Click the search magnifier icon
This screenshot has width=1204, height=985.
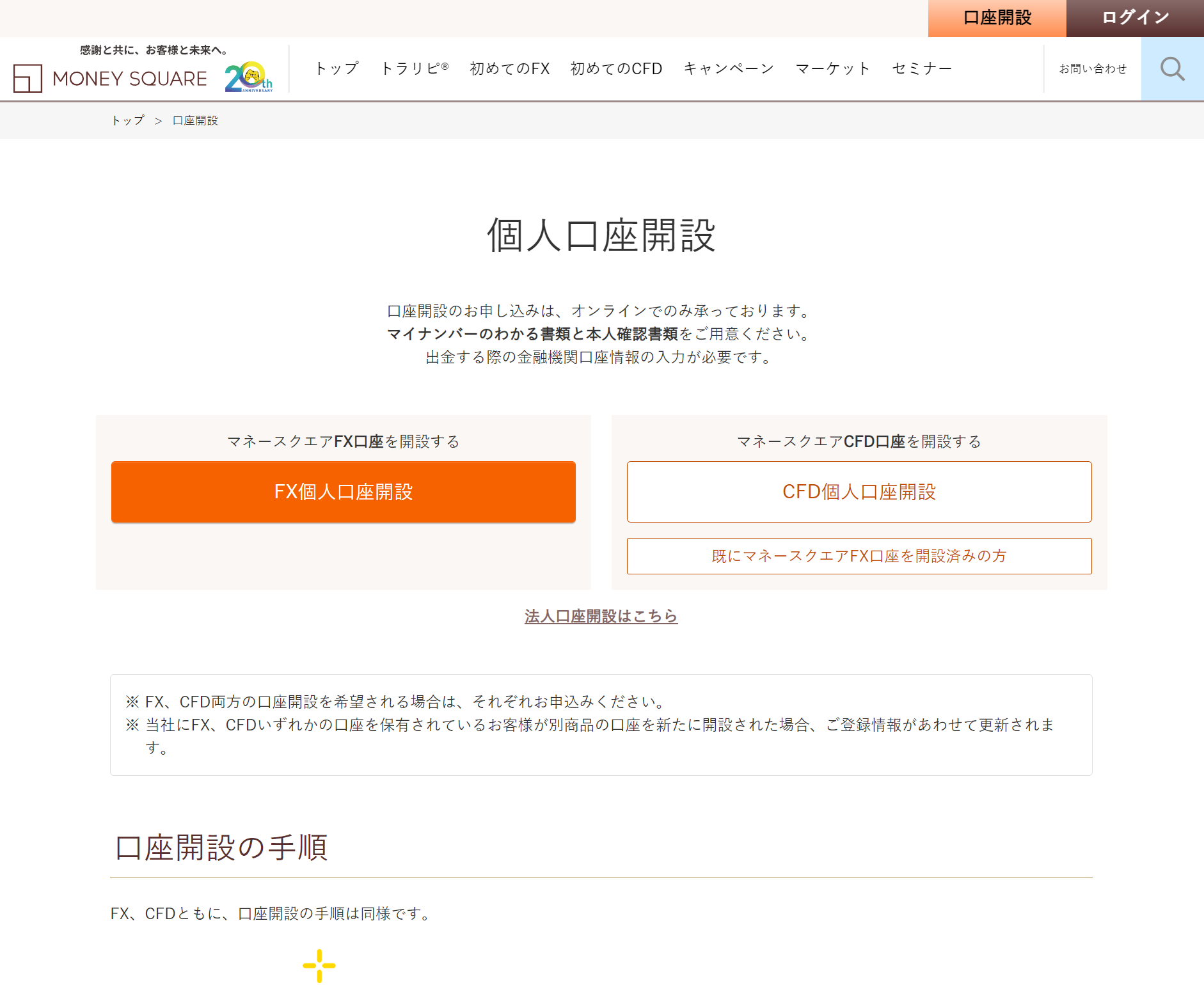[x=1172, y=68]
